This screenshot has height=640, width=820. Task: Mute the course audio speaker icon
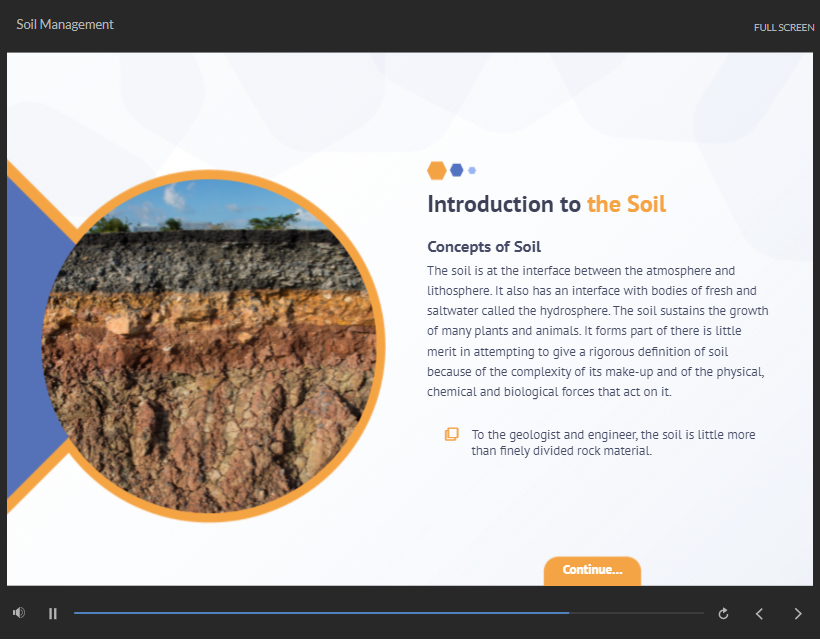coord(19,612)
